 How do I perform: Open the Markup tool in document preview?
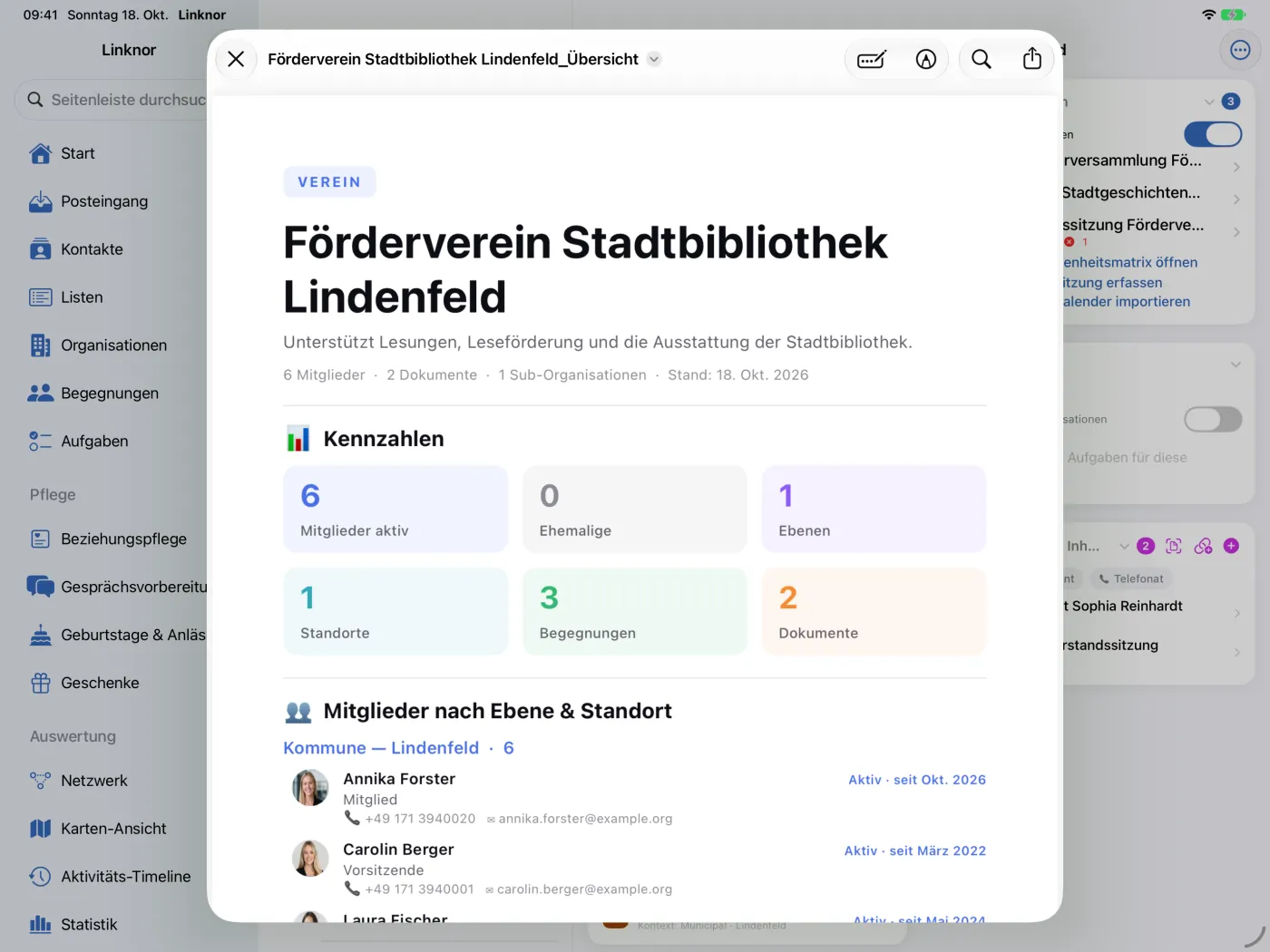(925, 60)
